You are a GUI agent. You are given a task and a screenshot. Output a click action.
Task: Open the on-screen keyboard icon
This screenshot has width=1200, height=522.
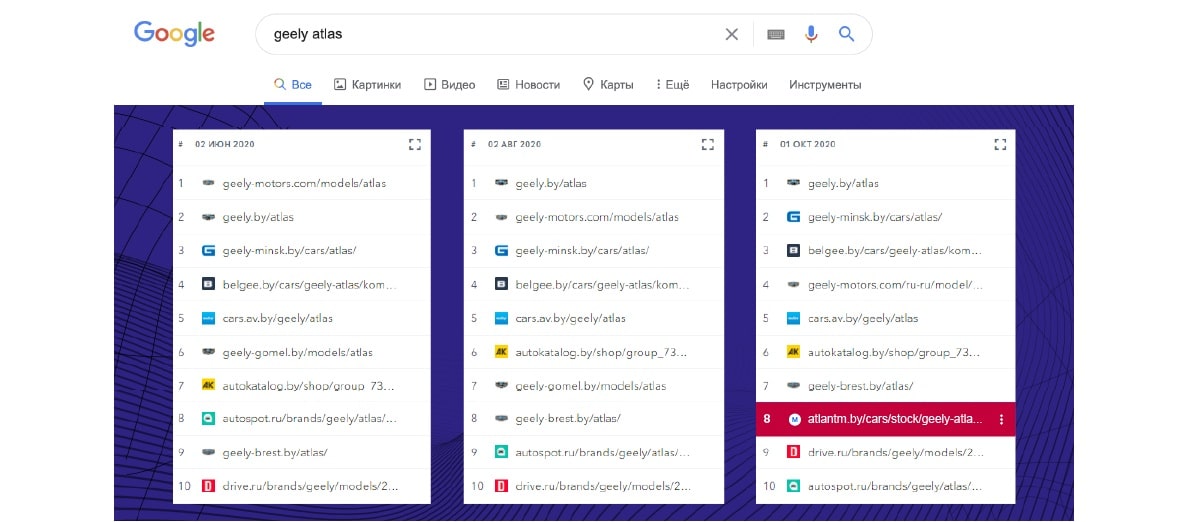point(775,34)
